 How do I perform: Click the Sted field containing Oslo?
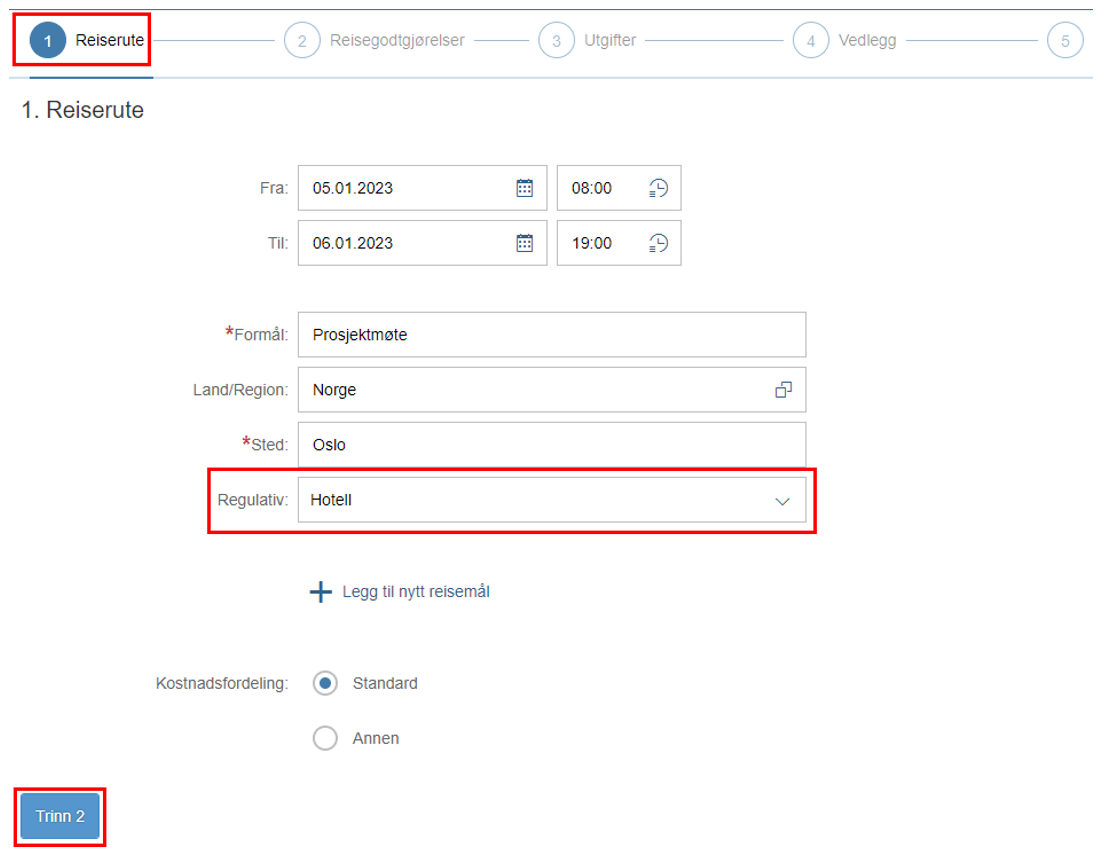click(552, 444)
